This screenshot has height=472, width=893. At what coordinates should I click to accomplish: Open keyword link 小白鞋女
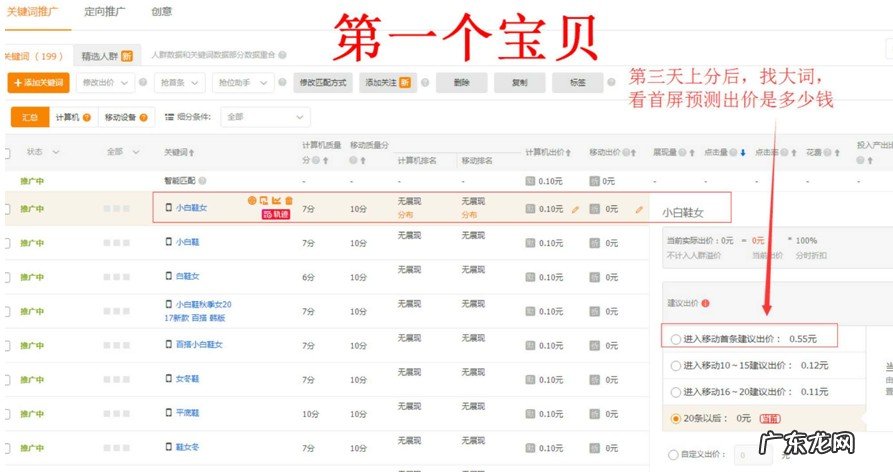tap(191, 208)
